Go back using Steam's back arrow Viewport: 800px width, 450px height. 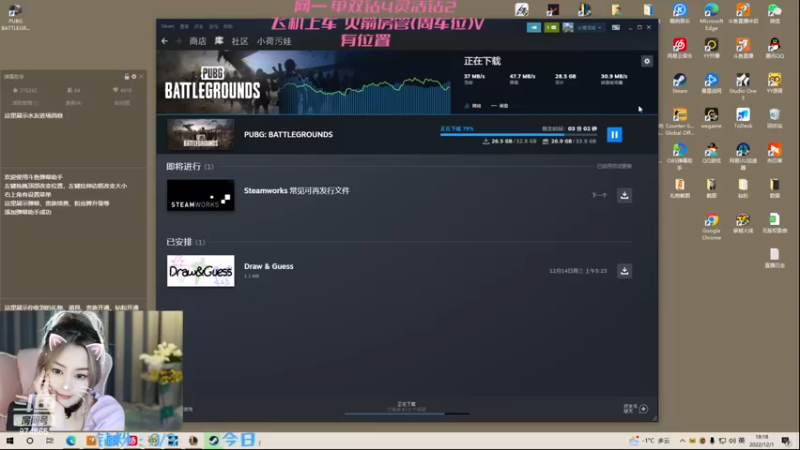click(164, 41)
